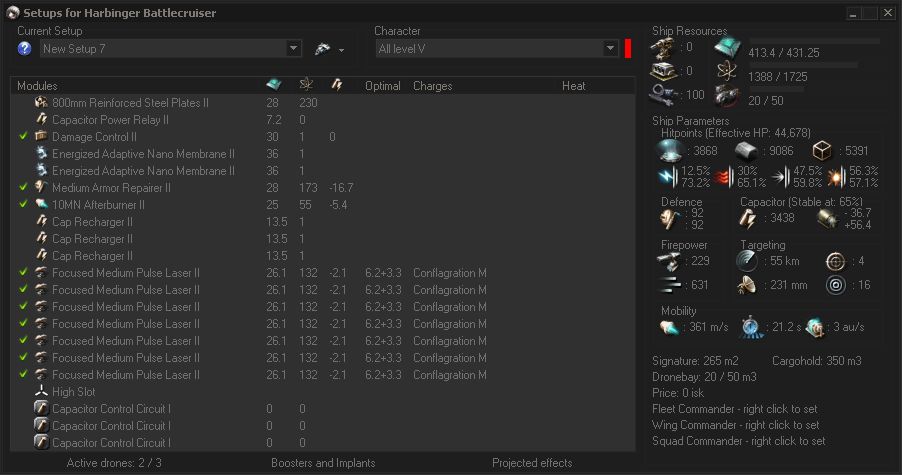This screenshot has height=475, width=902.
Task: Click the powergrid usage progress bar
Action: pos(803,65)
